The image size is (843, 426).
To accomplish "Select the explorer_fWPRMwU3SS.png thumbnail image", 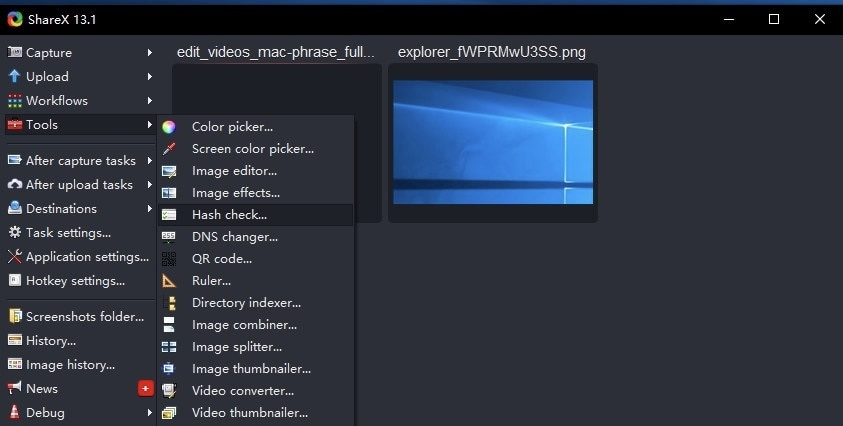I will point(493,142).
